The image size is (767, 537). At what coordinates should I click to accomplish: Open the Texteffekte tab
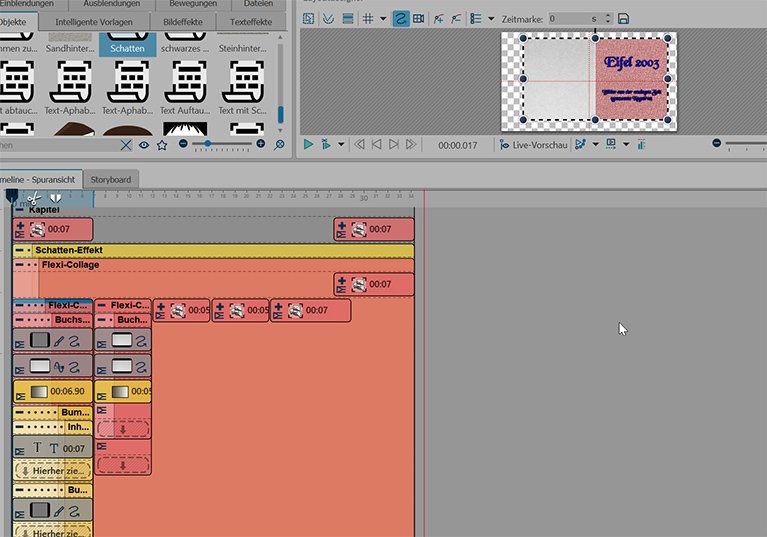[x=248, y=20]
